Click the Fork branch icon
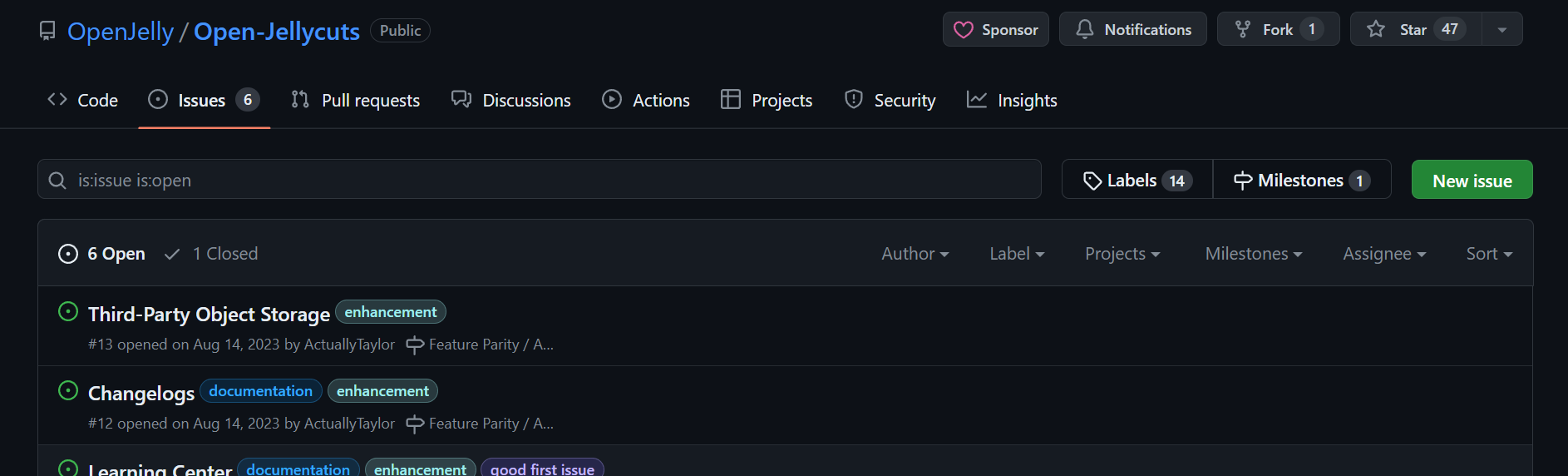Image resolution: width=1568 pixels, height=476 pixels. tap(1243, 29)
